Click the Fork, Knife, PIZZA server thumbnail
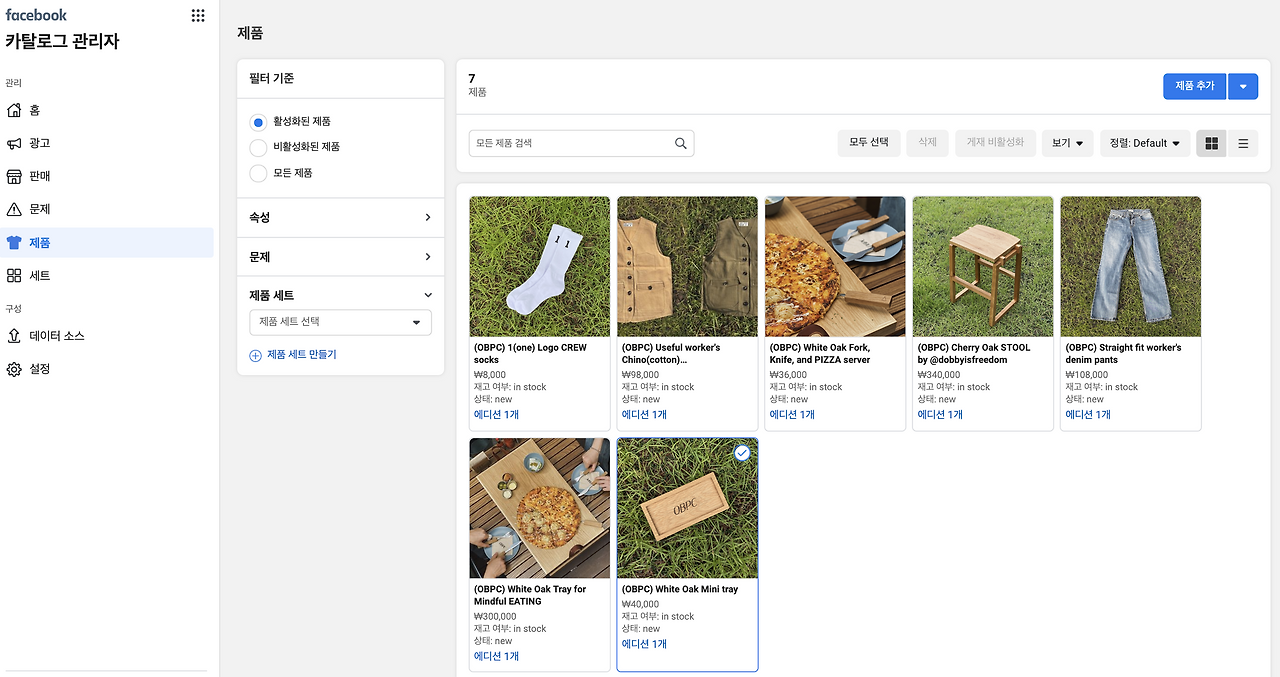Viewport: 1280px width, 677px height. tap(836, 267)
